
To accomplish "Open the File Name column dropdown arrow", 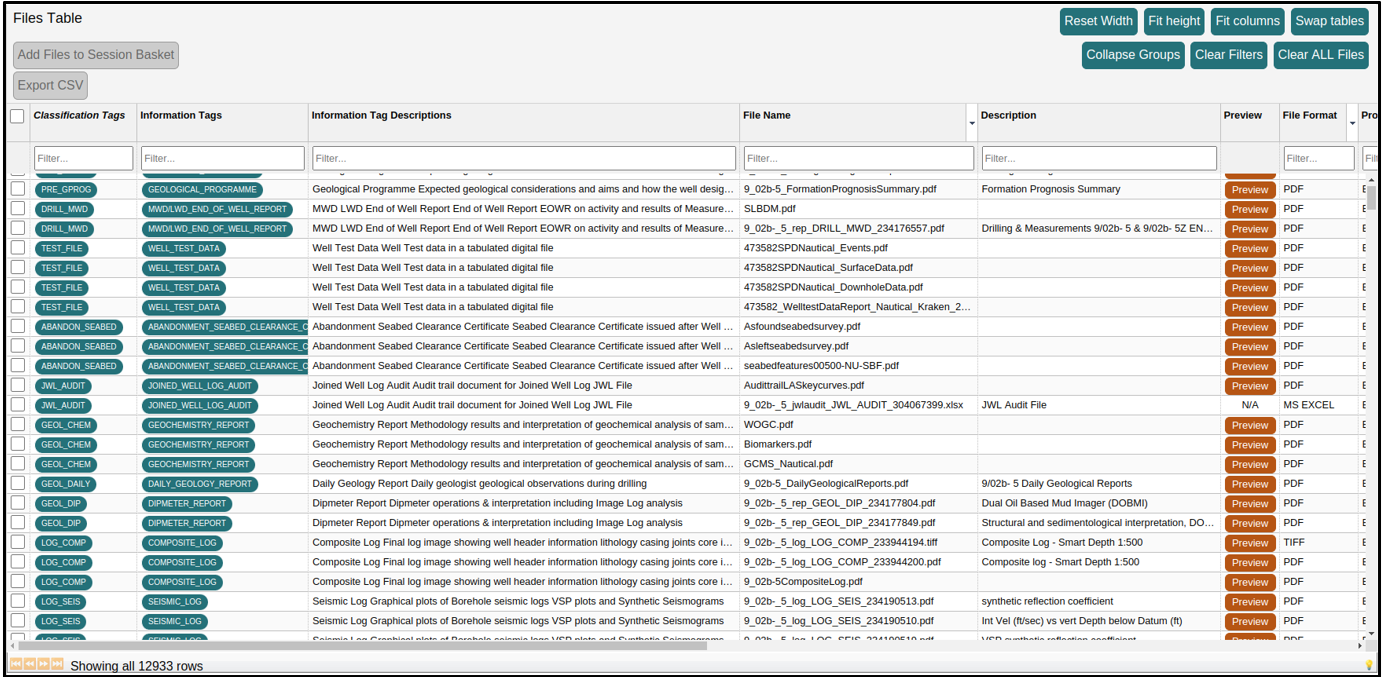I will [x=972, y=123].
